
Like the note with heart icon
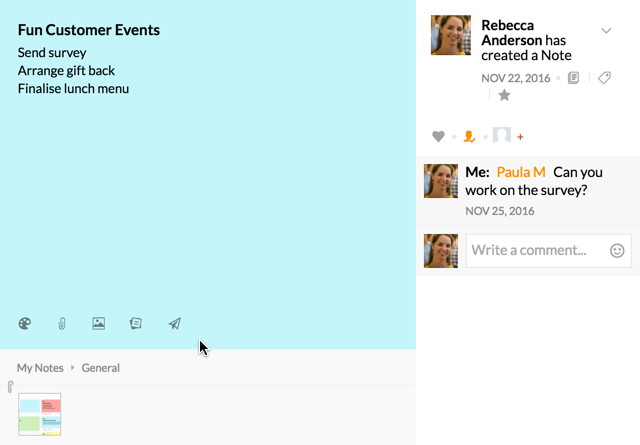click(x=438, y=136)
